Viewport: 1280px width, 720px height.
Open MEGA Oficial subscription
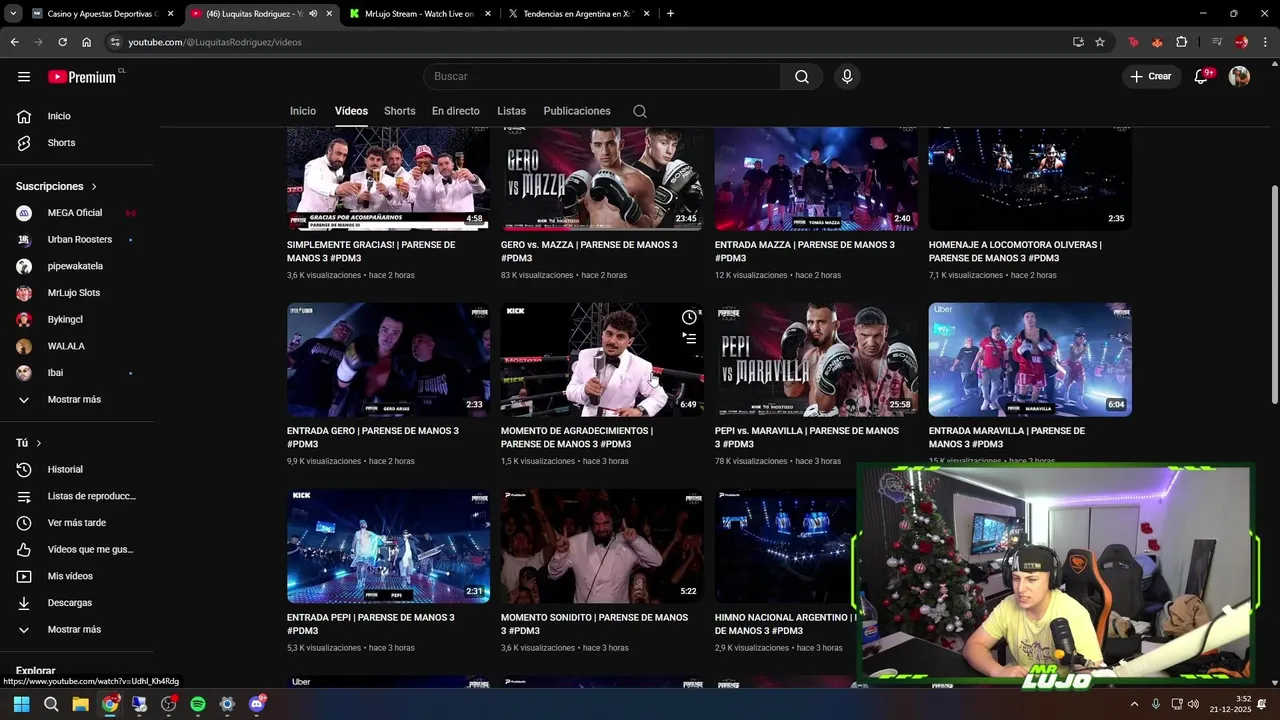76,213
